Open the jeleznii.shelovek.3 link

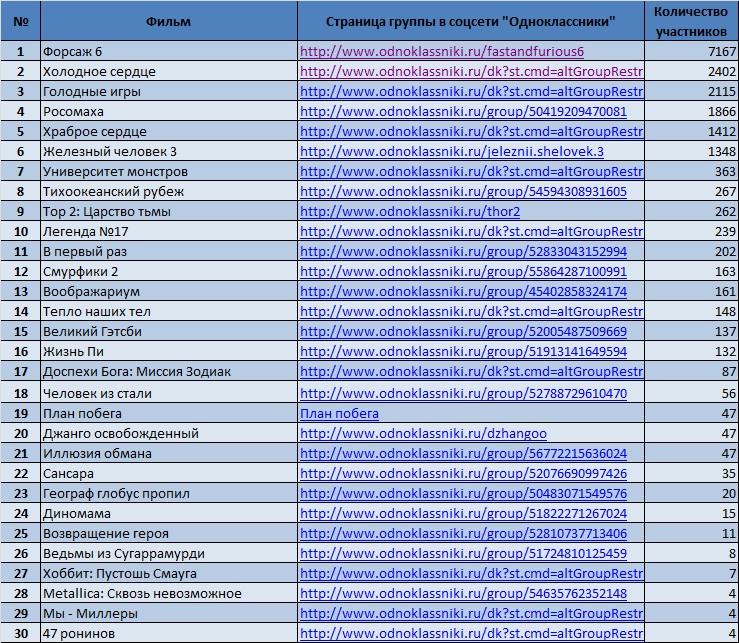[452, 152]
